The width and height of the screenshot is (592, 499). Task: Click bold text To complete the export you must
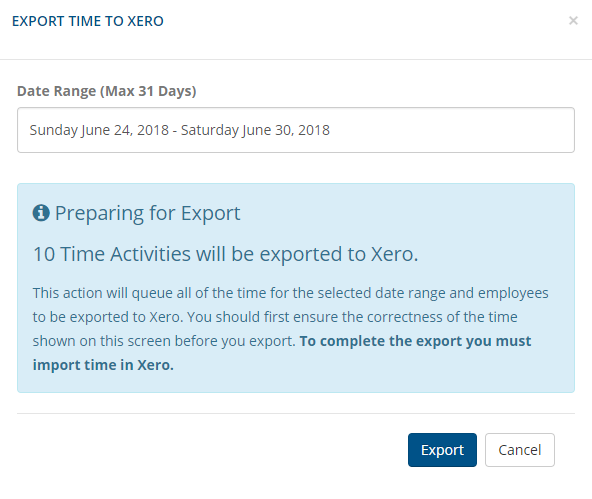tap(415, 341)
